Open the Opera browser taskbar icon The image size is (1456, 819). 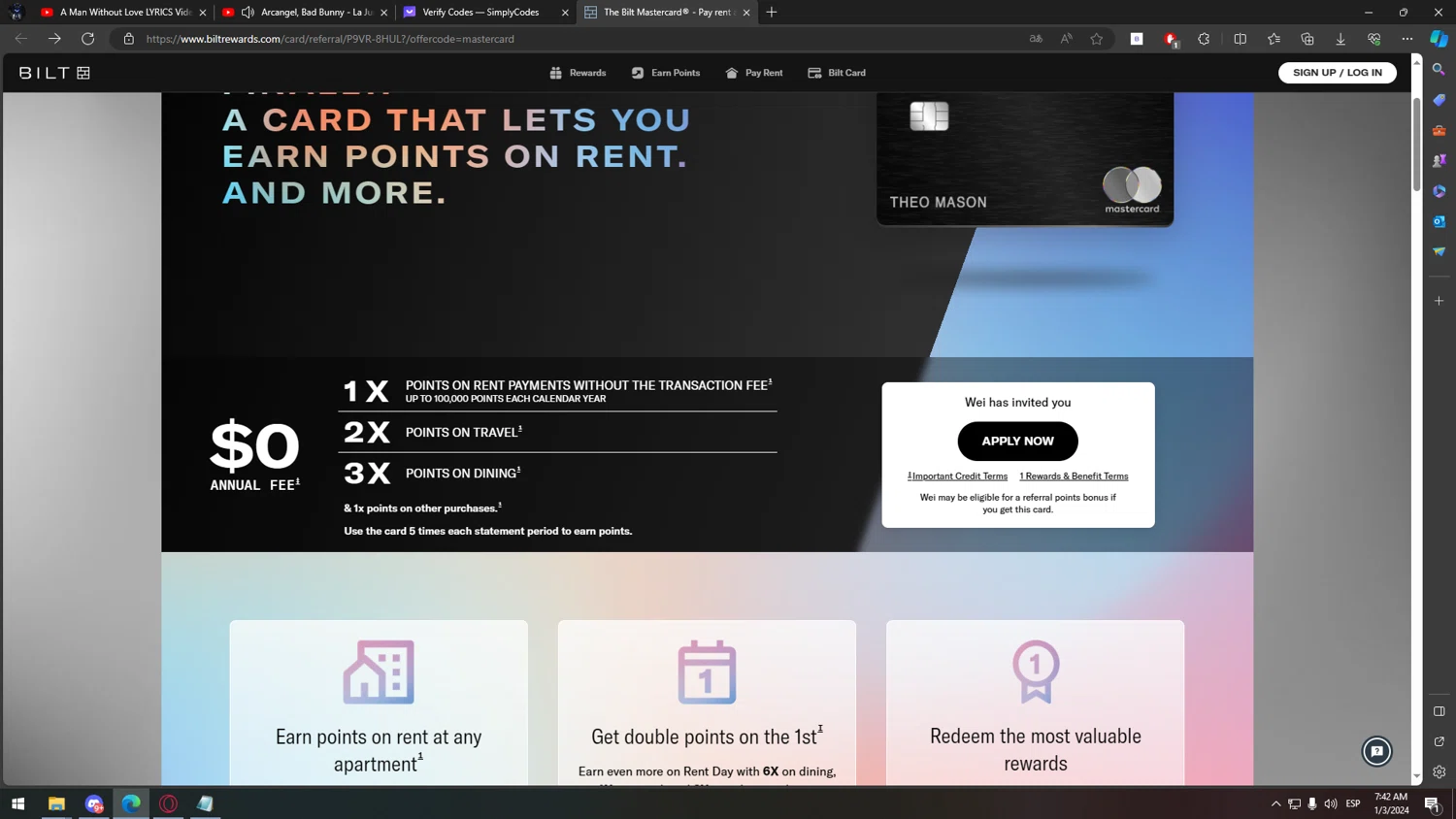point(168,803)
